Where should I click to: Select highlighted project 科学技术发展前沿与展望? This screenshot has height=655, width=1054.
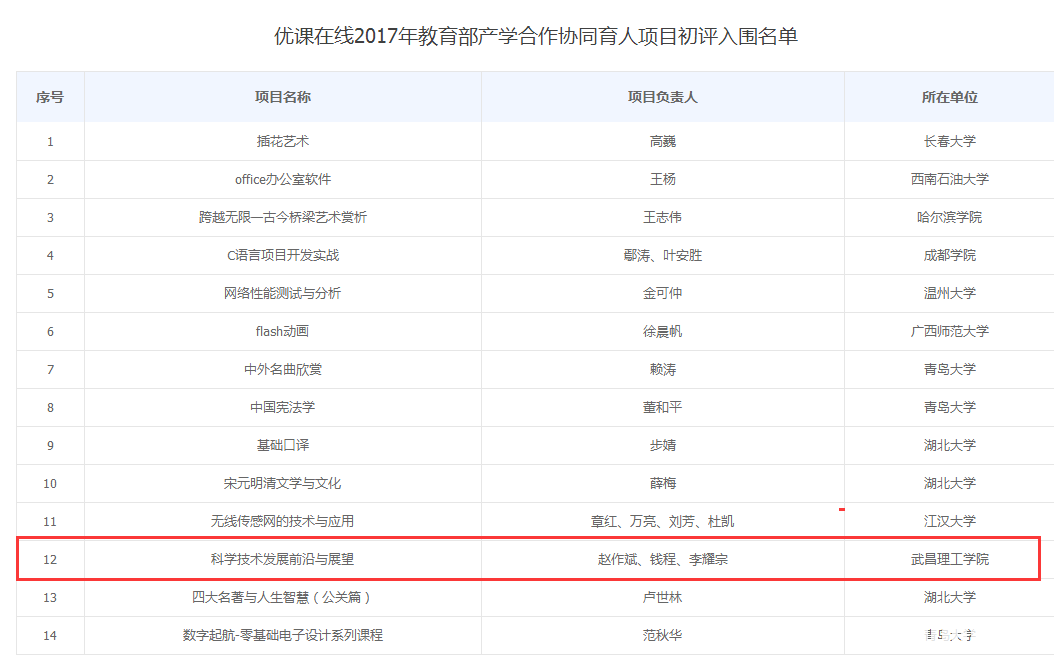point(283,559)
